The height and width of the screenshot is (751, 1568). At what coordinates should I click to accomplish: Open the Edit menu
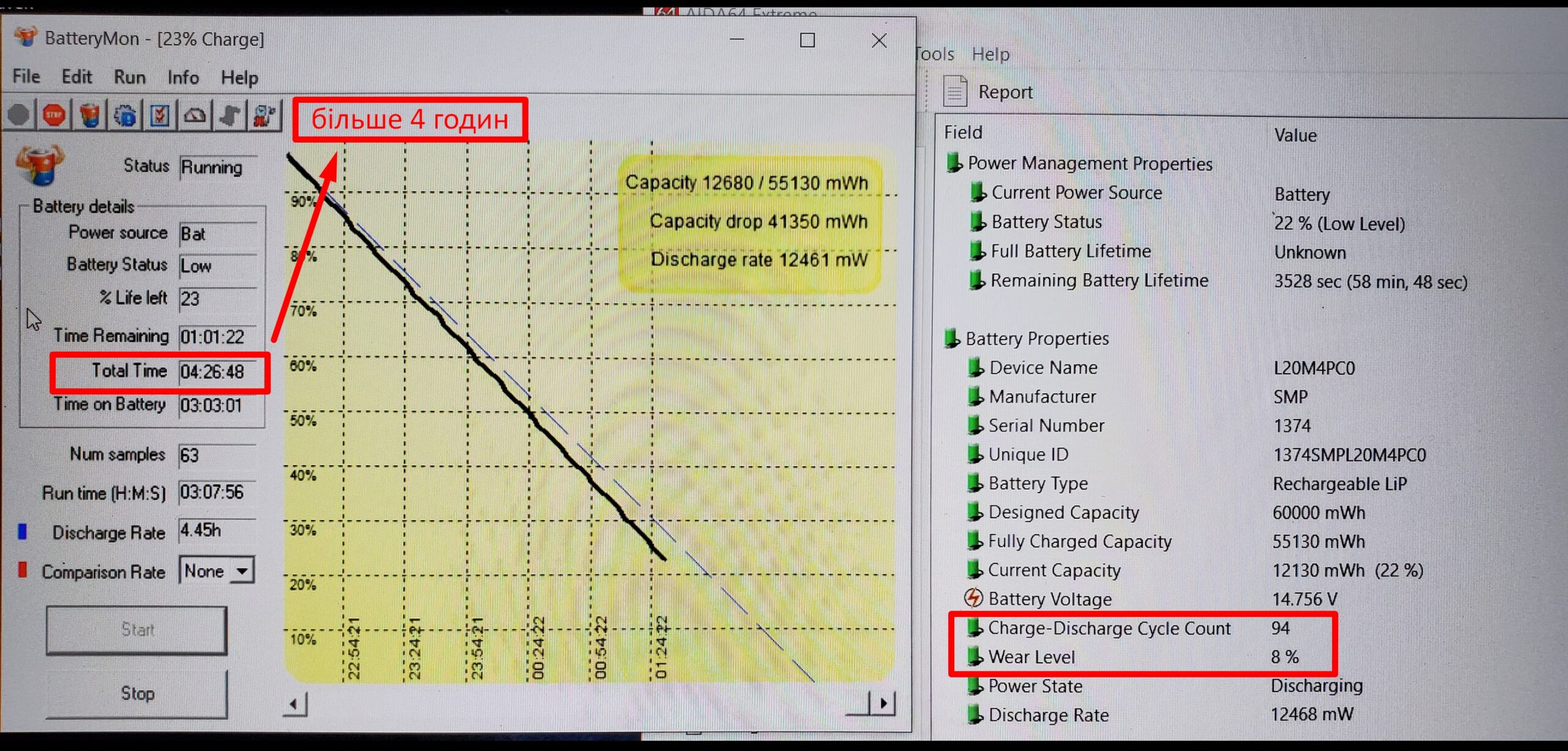coord(77,77)
